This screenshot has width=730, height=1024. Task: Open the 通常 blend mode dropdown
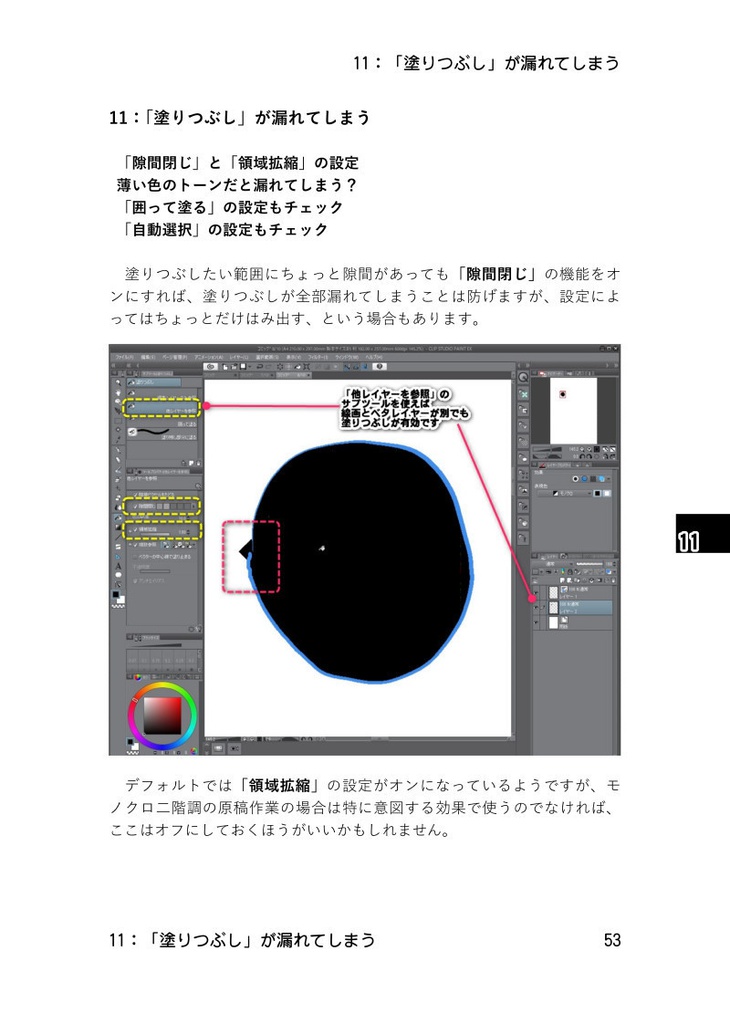click(x=553, y=564)
